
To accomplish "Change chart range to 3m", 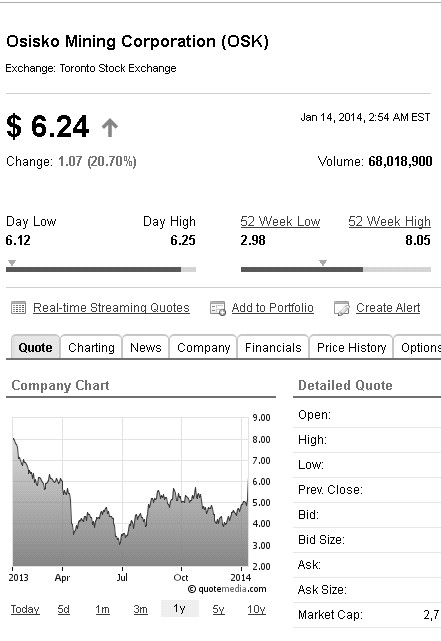I will coord(140,610).
